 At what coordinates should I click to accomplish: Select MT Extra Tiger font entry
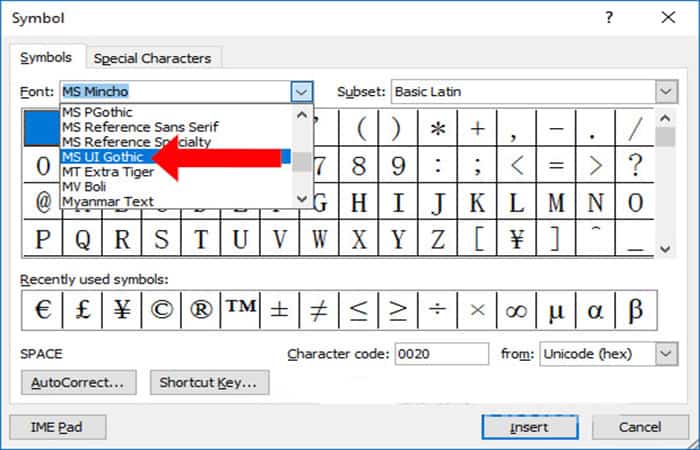176,172
